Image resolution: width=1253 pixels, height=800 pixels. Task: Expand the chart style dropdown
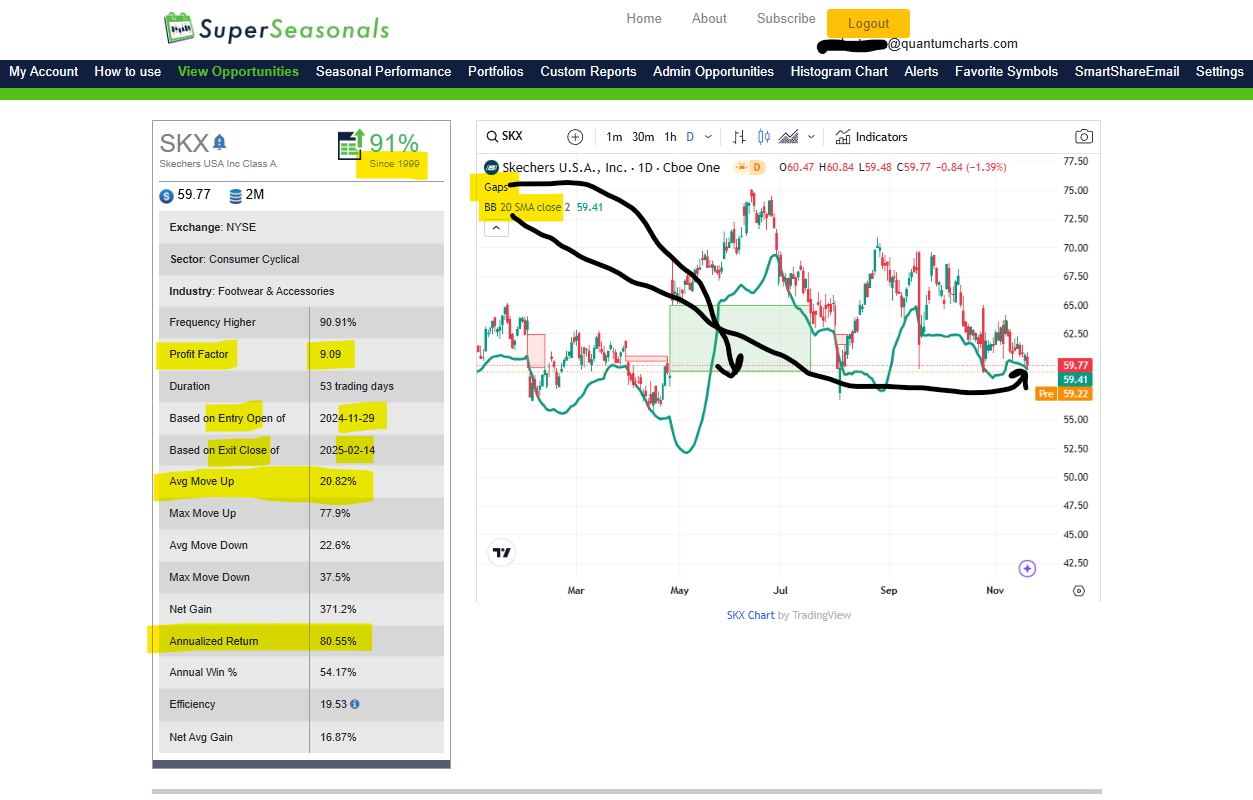coord(811,137)
